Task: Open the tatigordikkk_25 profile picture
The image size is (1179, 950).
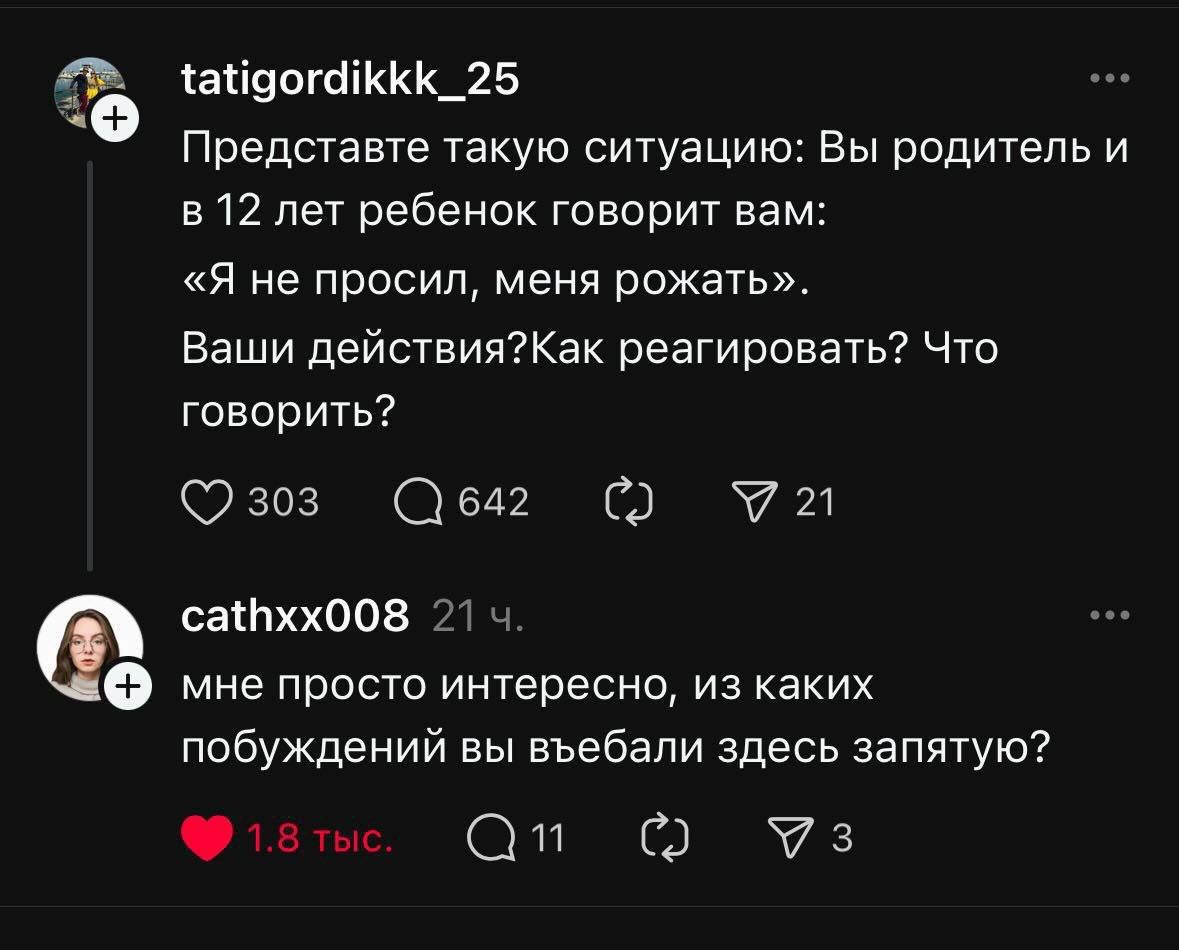Action: point(88,92)
